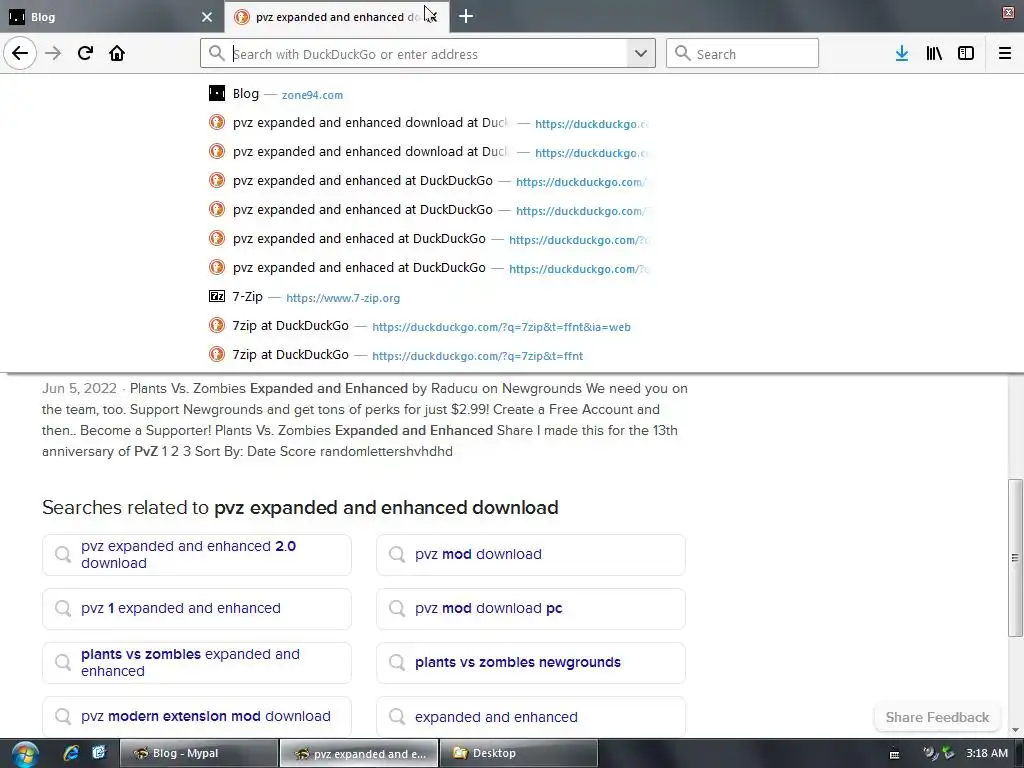Search related: pvz modern extension mod download

click(197, 716)
